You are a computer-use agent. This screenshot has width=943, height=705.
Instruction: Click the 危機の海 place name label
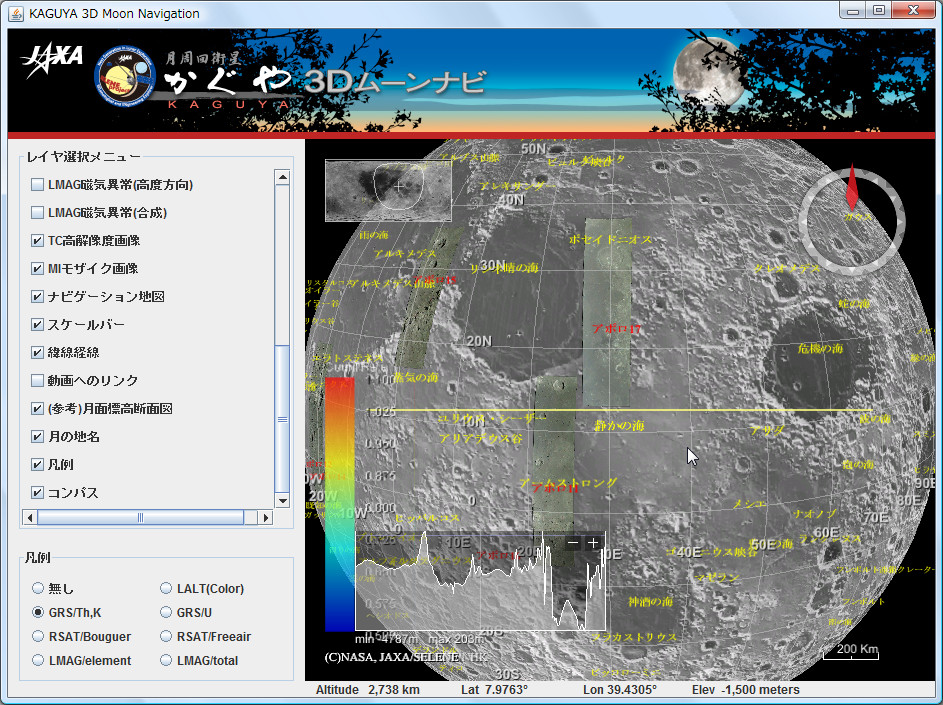[x=820, y=348]
